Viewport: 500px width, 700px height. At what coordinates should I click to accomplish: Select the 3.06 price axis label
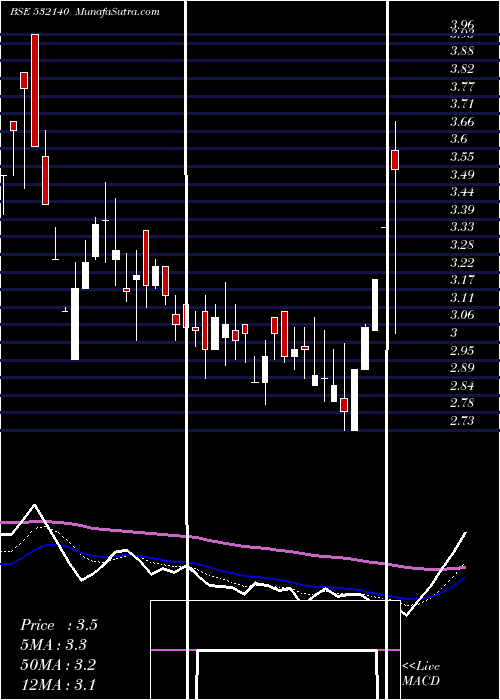[x=462, y=315]
